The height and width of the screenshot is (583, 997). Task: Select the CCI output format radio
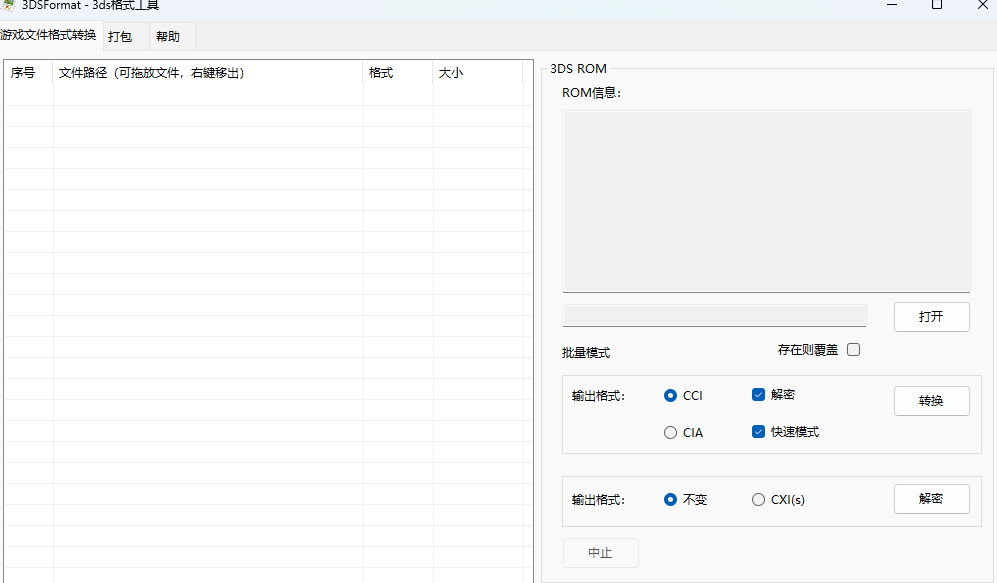tap(670, 395)
